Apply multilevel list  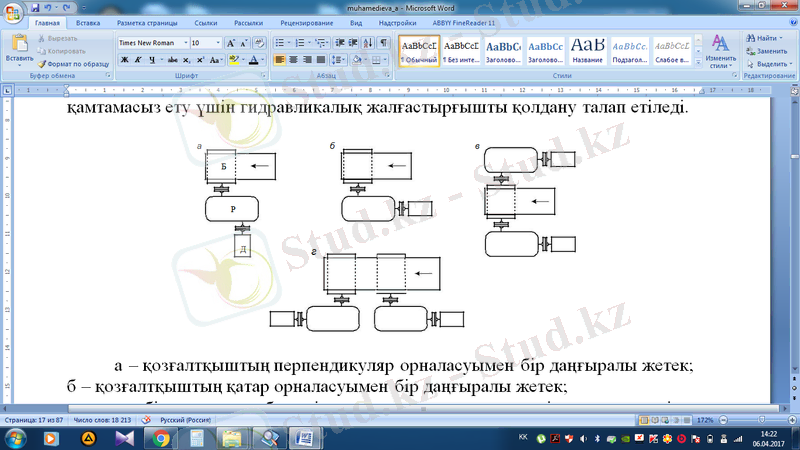coord(320,43)
